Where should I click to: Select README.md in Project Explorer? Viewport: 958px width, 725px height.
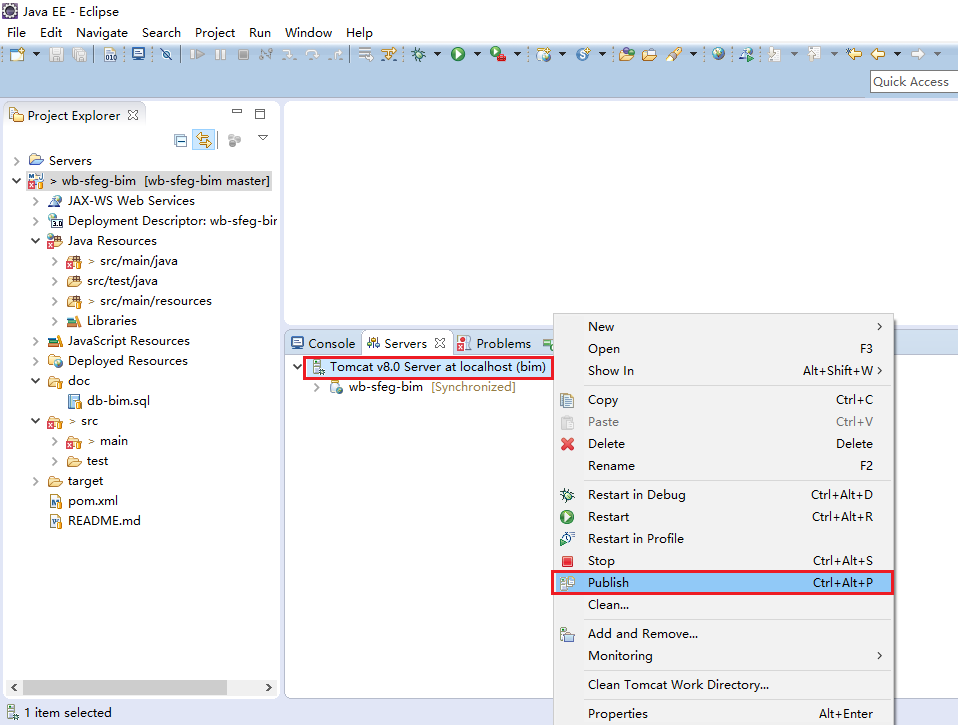(x=104, y=521)
